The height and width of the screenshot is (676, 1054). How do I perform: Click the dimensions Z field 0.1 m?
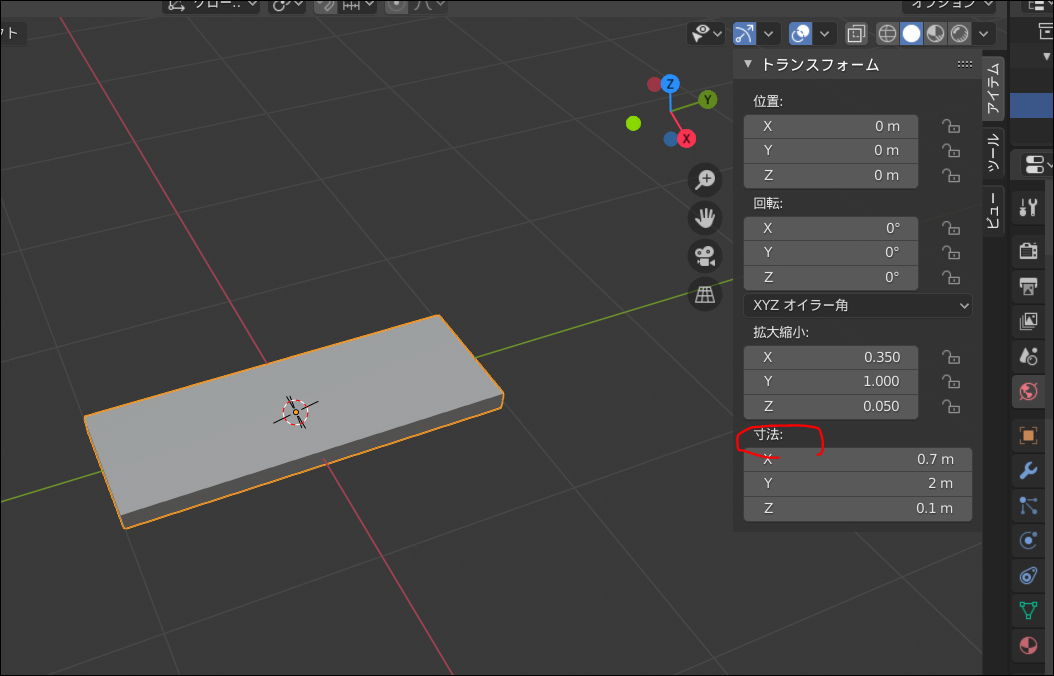(x=858, y=509)
